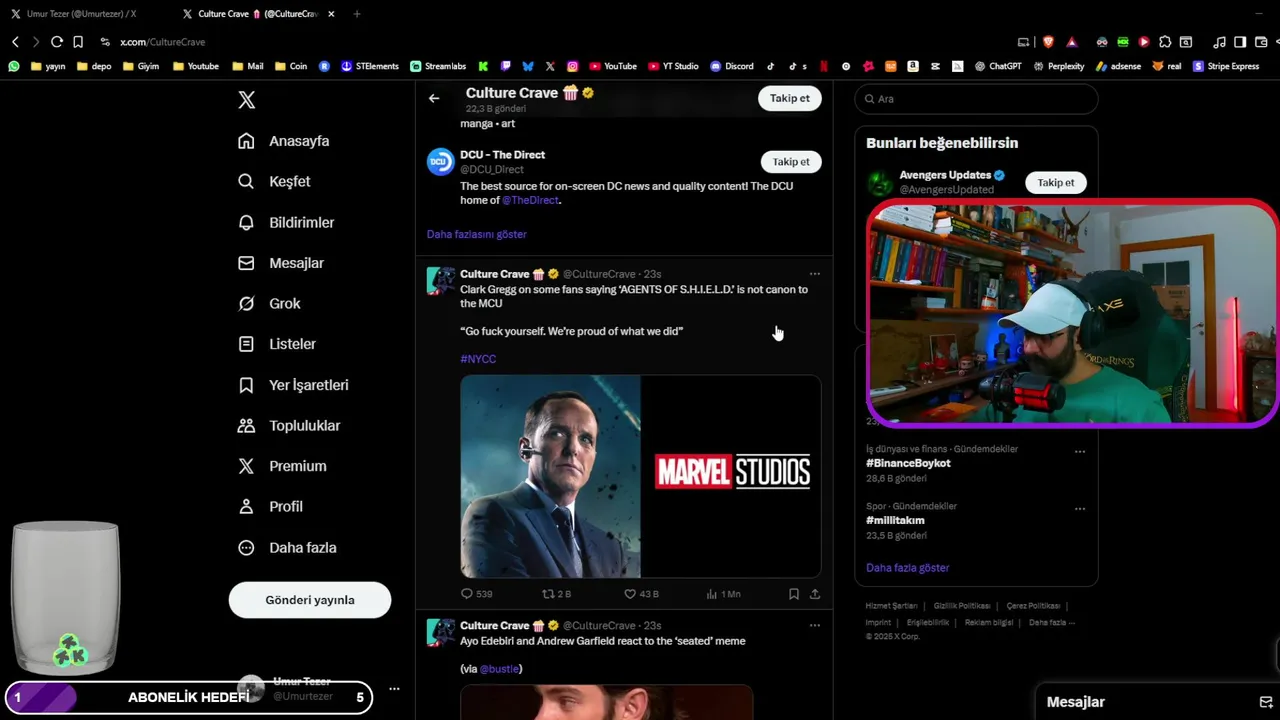Switch to Umur Tezer browser tab

click(x=82, y=14)
